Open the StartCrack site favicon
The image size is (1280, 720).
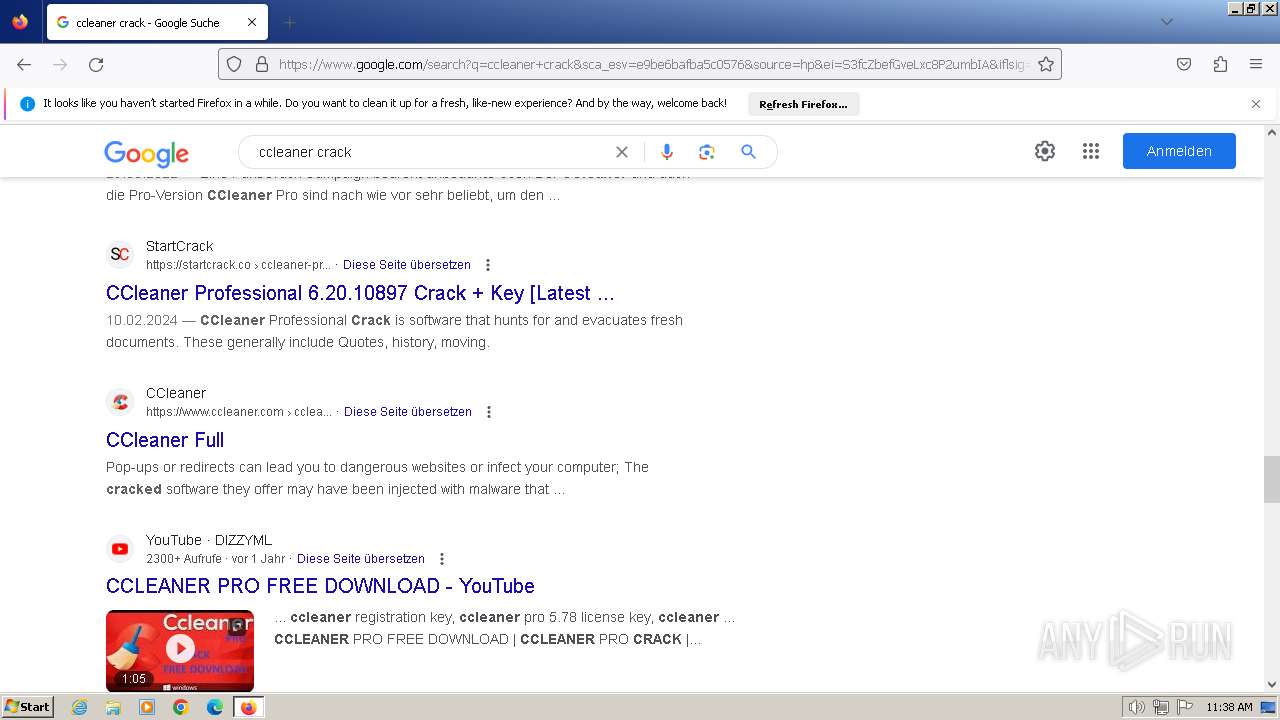click(x=120, y=254)
